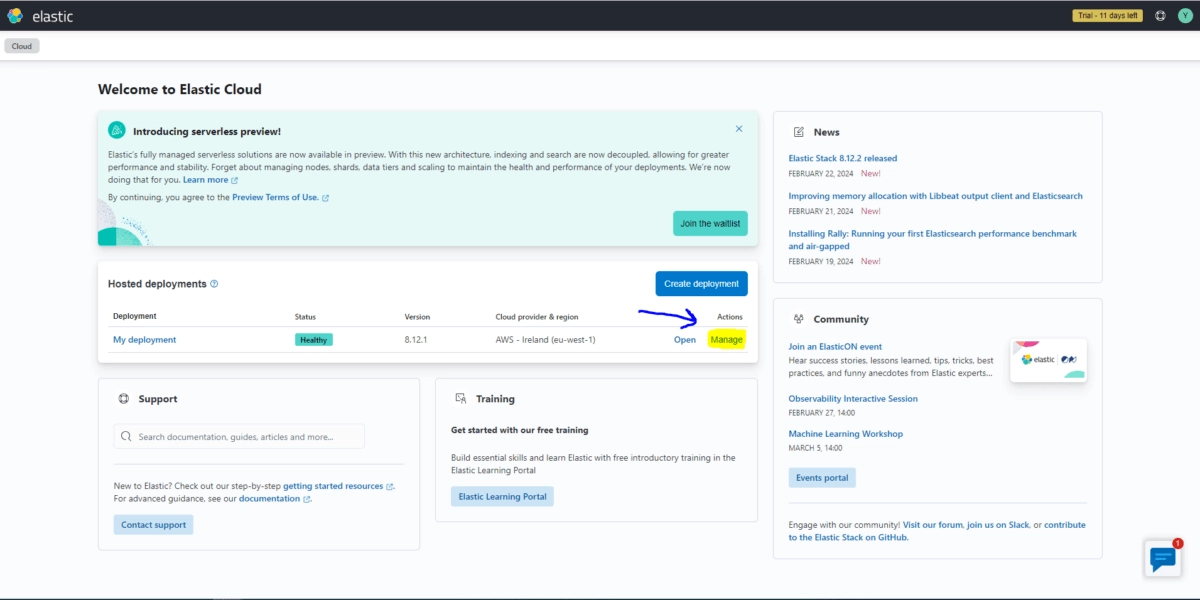Click the News section icon
This screenshot has height=600, width=1200.
[799, 132]
